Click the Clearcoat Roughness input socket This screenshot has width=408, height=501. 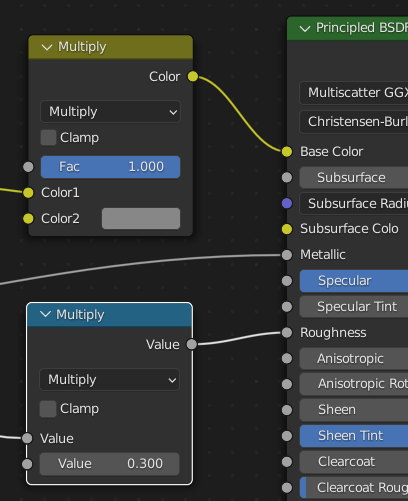pyautogui.click(x=287, y=488)
